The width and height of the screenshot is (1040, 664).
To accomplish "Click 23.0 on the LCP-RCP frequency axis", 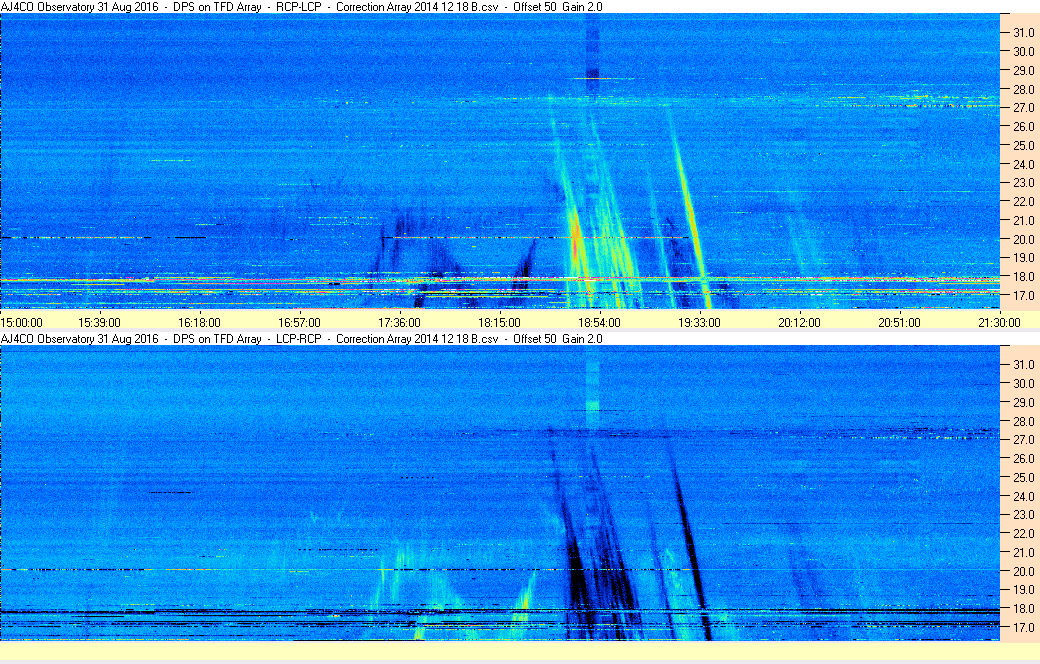I will (1023, 515).
